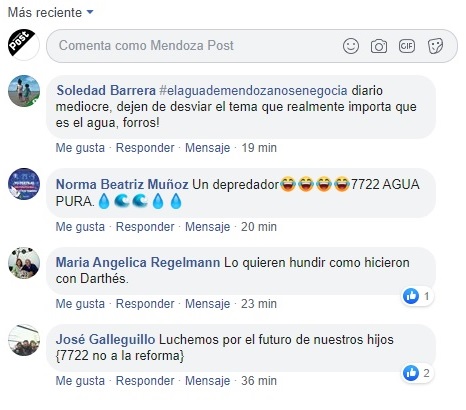The width and height of the screenshot is (466, 410).
Task: Attach a photo with the camera icon
Action: 379,46
